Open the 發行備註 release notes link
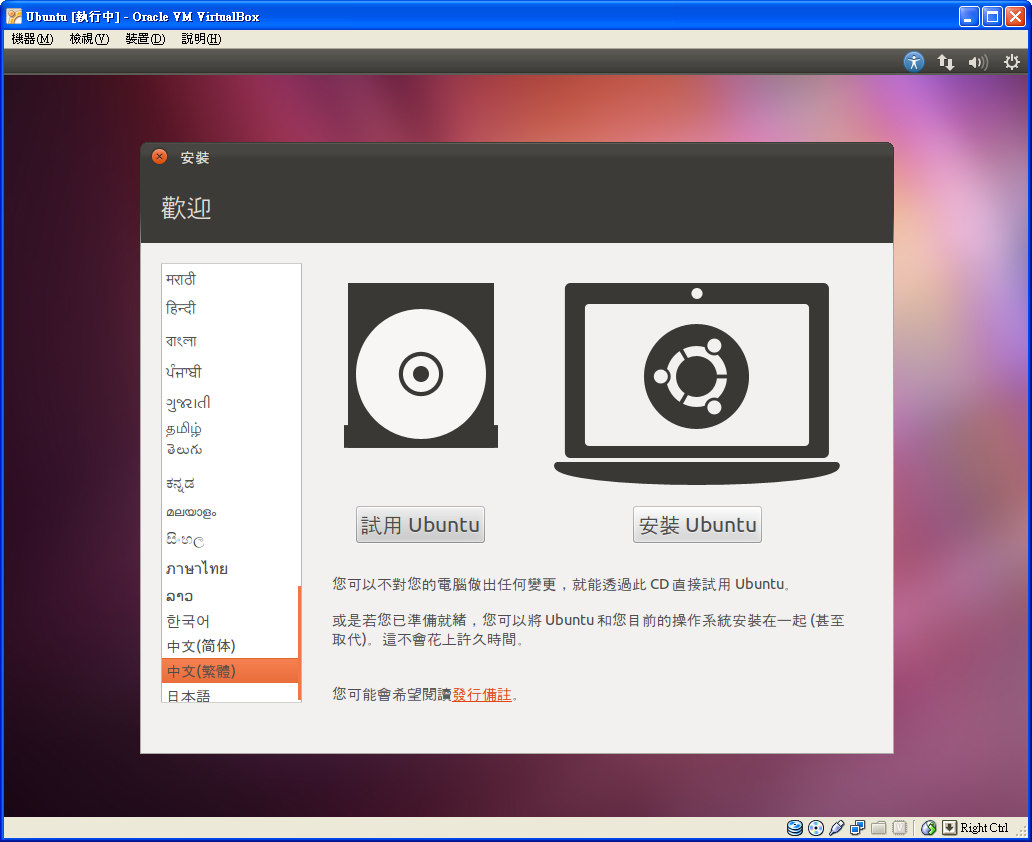Screen dimensions: 1032x842 481,694
